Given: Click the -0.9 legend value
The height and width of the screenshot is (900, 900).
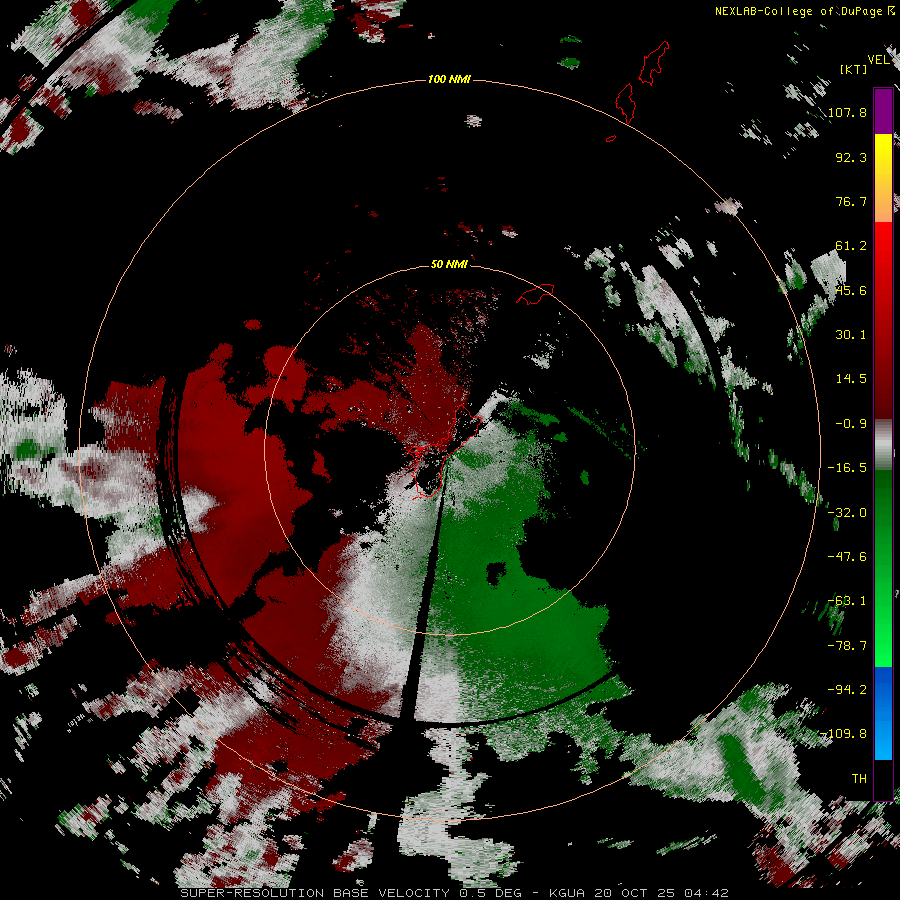Looking at the screenshot, I should [x=851, y=424].
